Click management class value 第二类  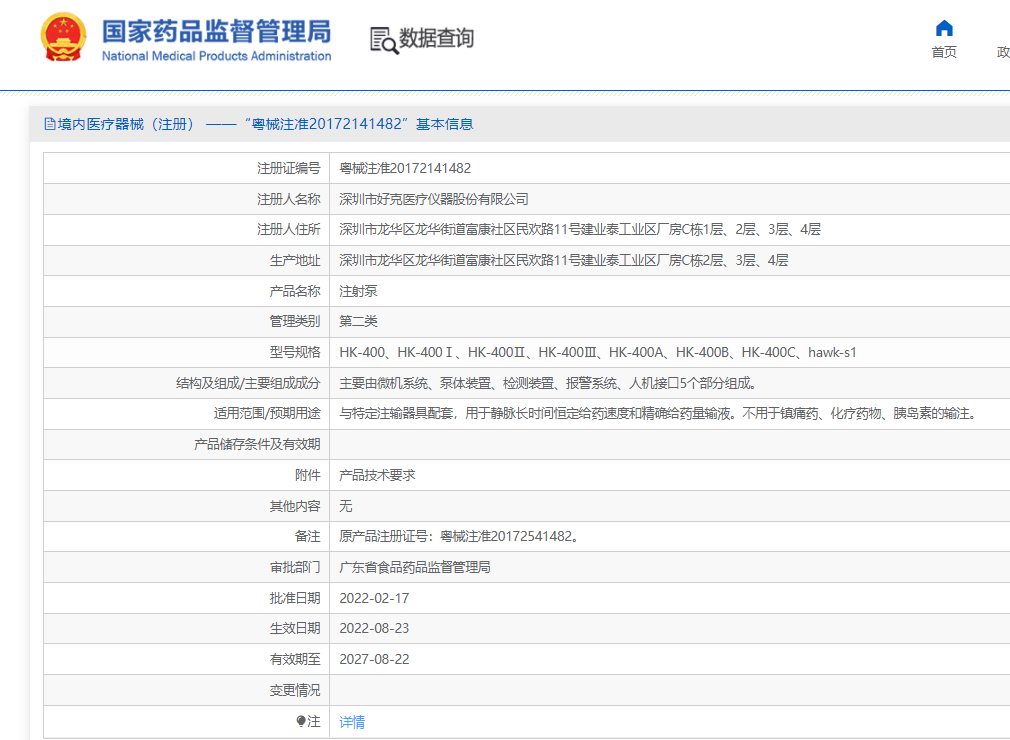coord(358,321)
